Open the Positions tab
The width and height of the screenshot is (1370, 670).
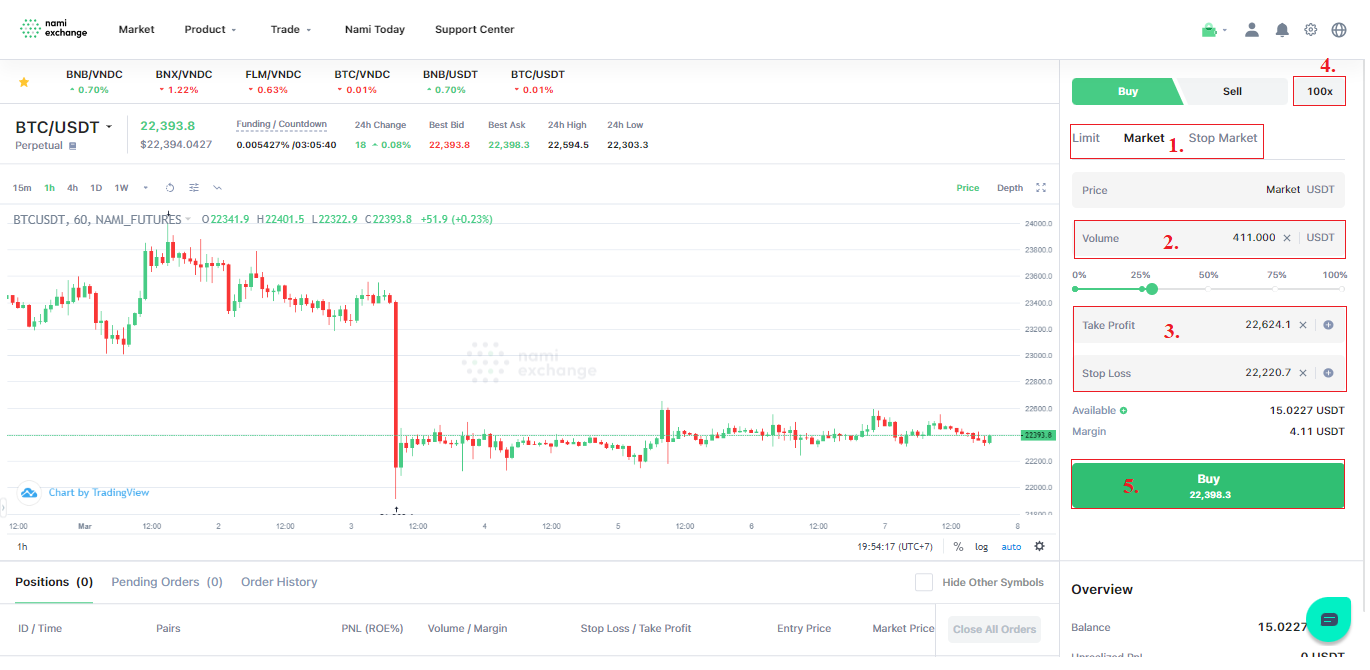[x=54, y=582]
